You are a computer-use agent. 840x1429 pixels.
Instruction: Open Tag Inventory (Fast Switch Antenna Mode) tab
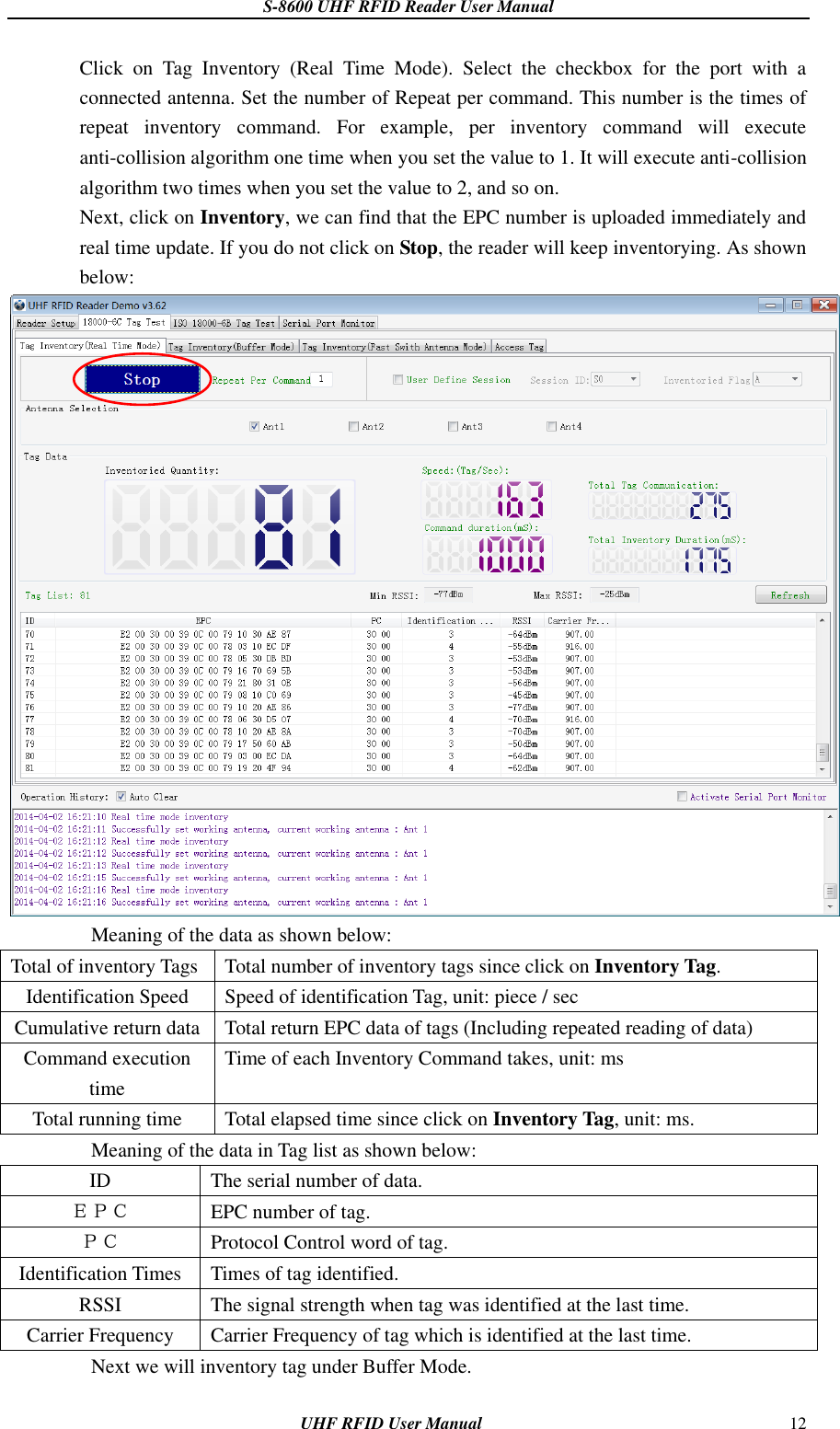point(394,347)
